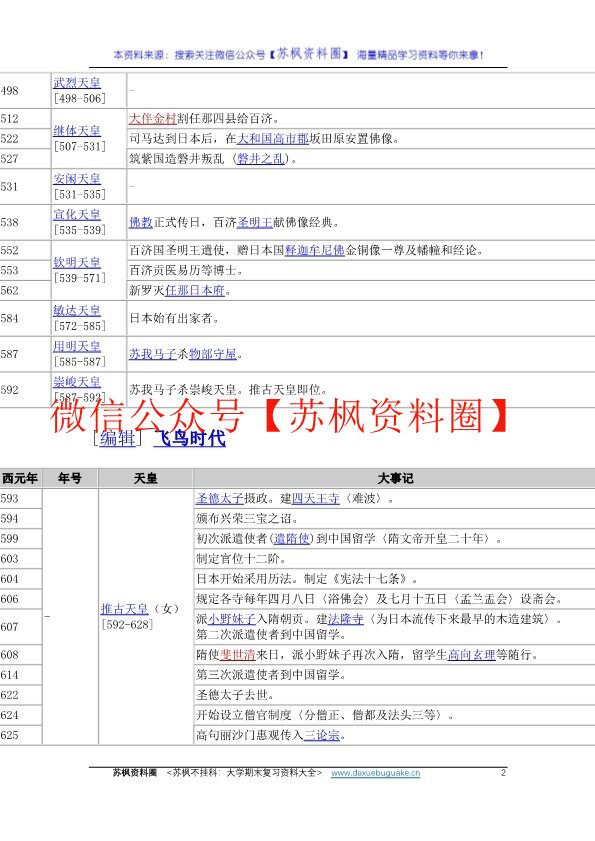The width and height of the screenshot is (595, 841).
Task: Open the 四天王寺 link
Action: [x=315, y=499]
